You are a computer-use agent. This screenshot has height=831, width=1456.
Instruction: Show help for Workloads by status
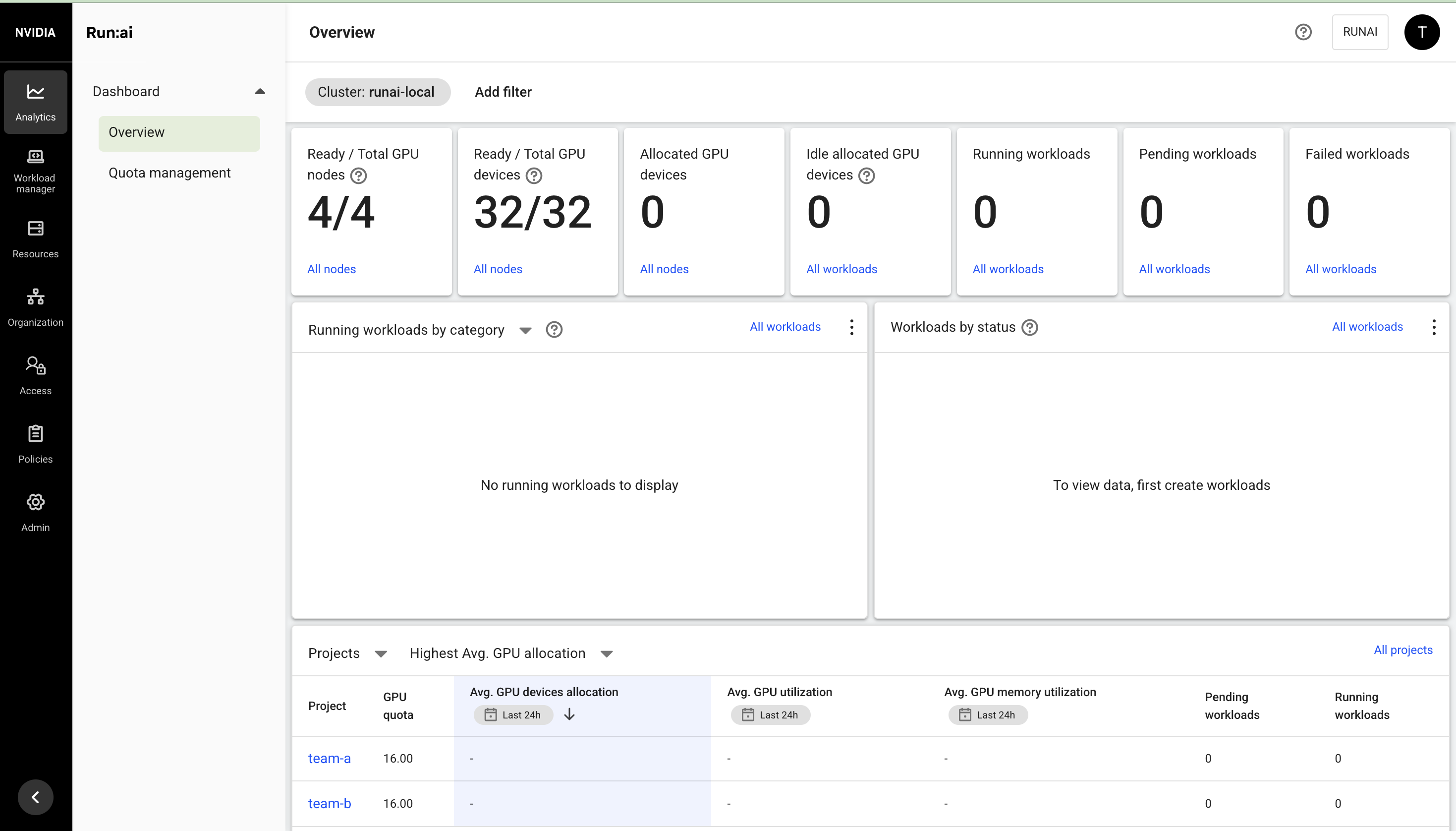(1029, 328)
